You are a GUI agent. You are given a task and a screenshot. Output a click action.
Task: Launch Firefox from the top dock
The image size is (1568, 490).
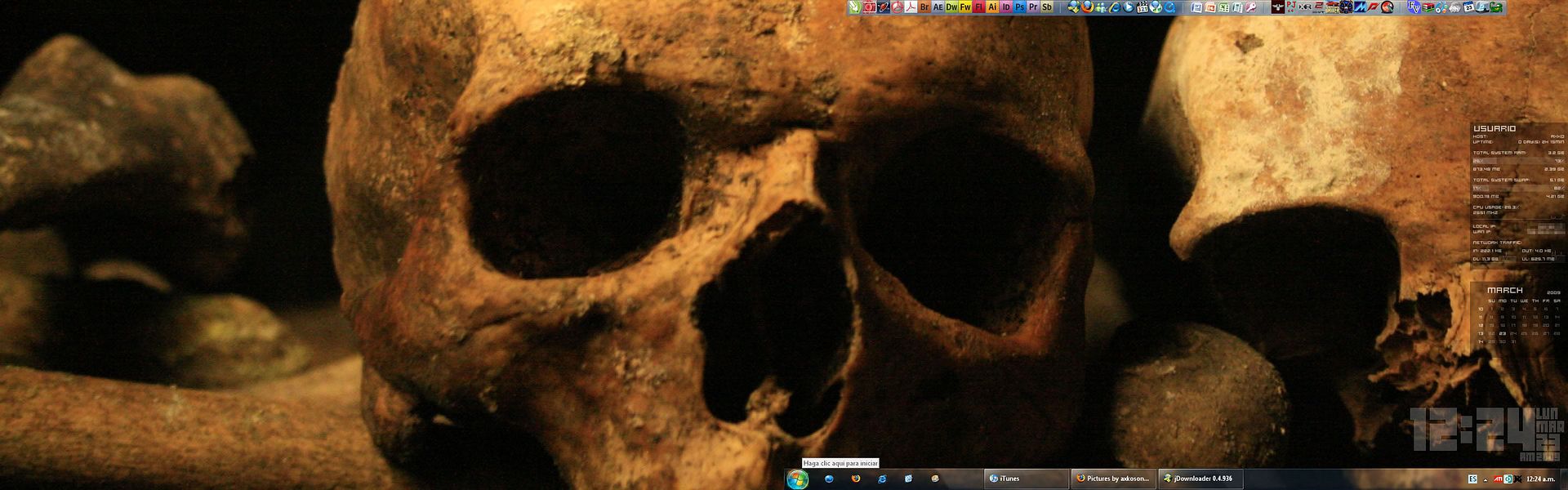coord(1088,7)
